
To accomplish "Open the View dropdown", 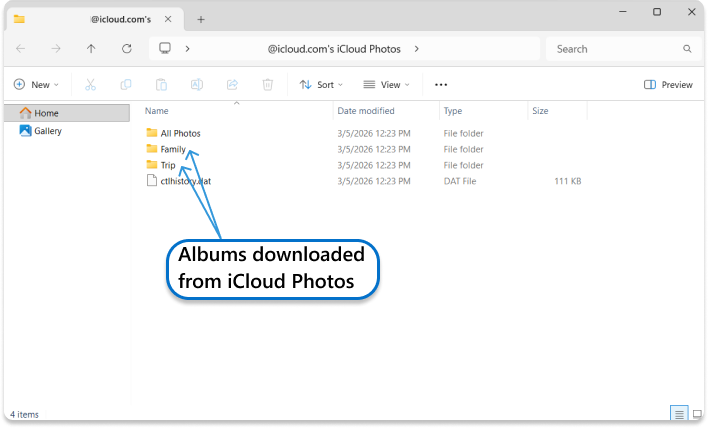I will tap(387, 84).
